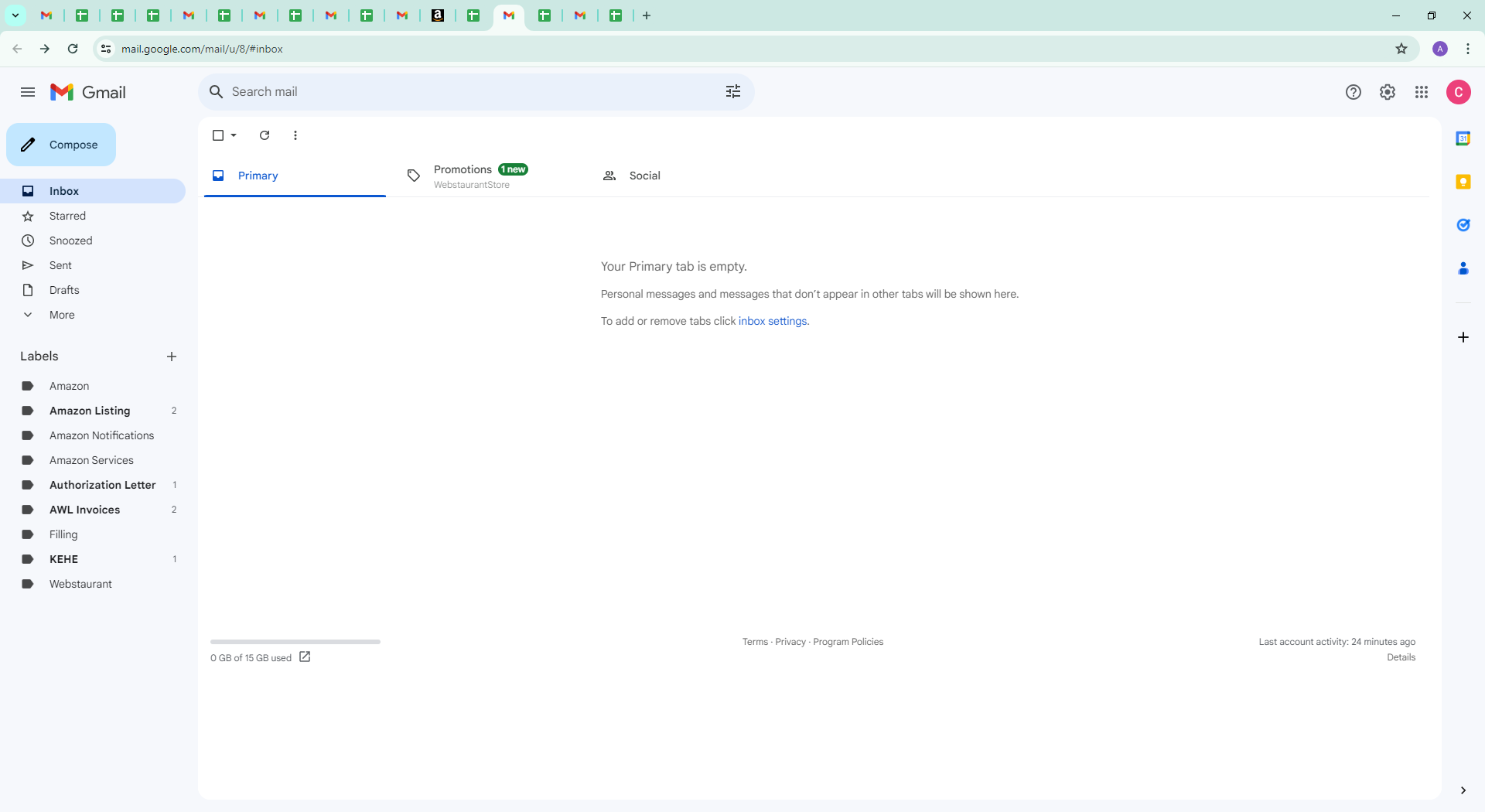Toggle the select-all checkbox
This screenshot has height=812, width=1485.
click(218, 135)
